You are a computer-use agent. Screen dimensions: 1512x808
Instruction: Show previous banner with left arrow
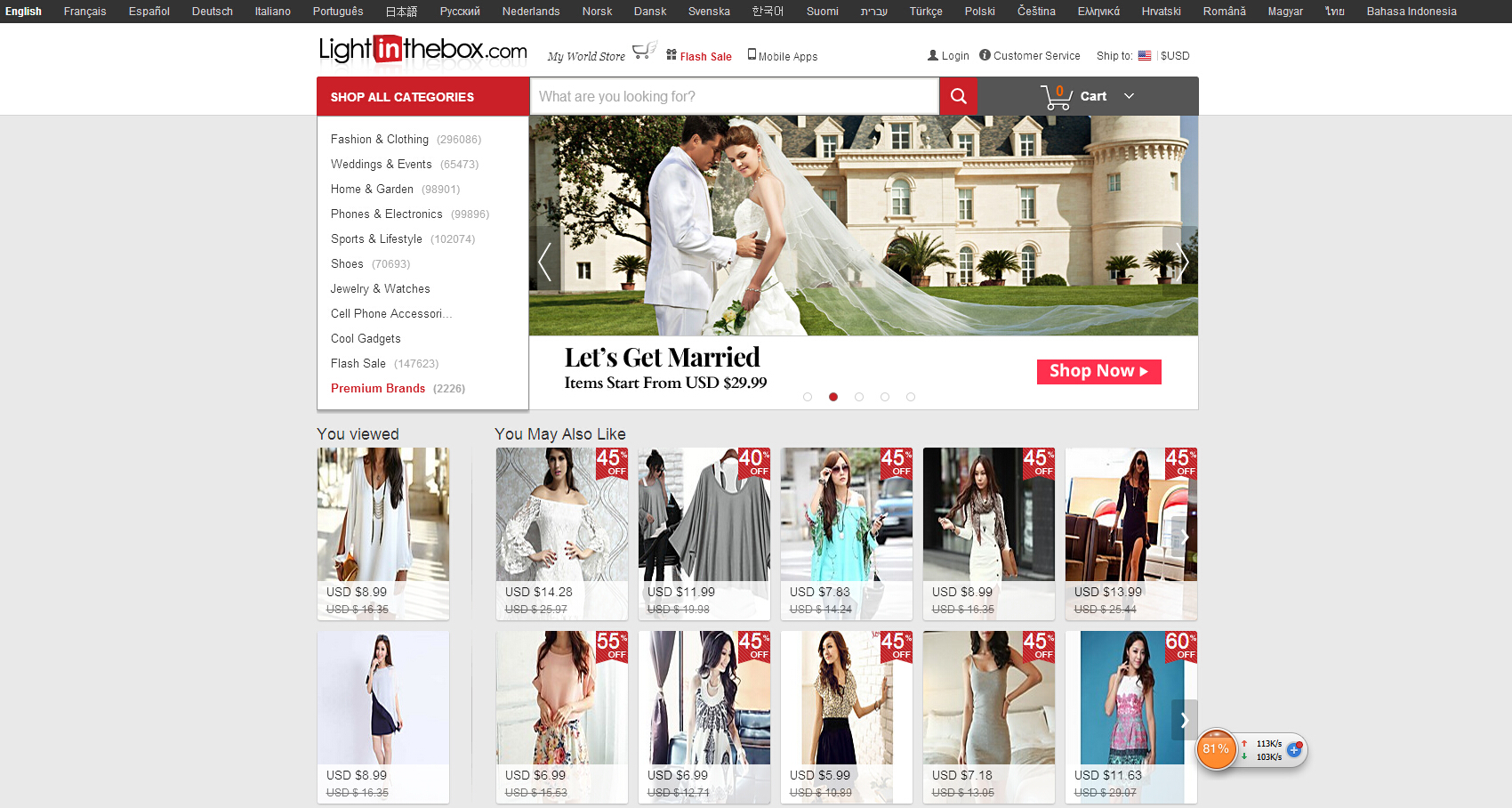click(544, 262)
